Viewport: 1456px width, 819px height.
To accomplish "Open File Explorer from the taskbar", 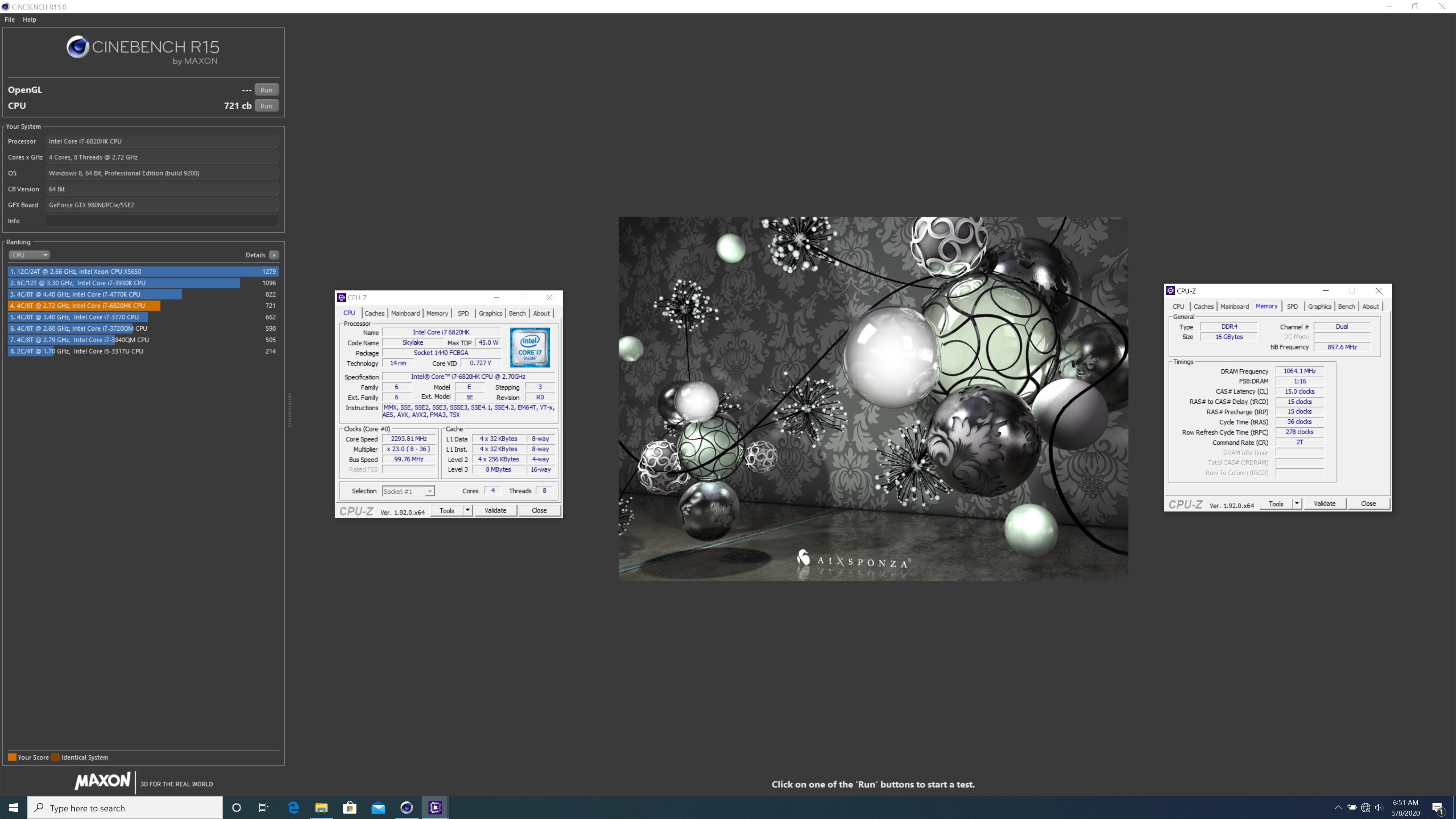I will coord(322,808).
